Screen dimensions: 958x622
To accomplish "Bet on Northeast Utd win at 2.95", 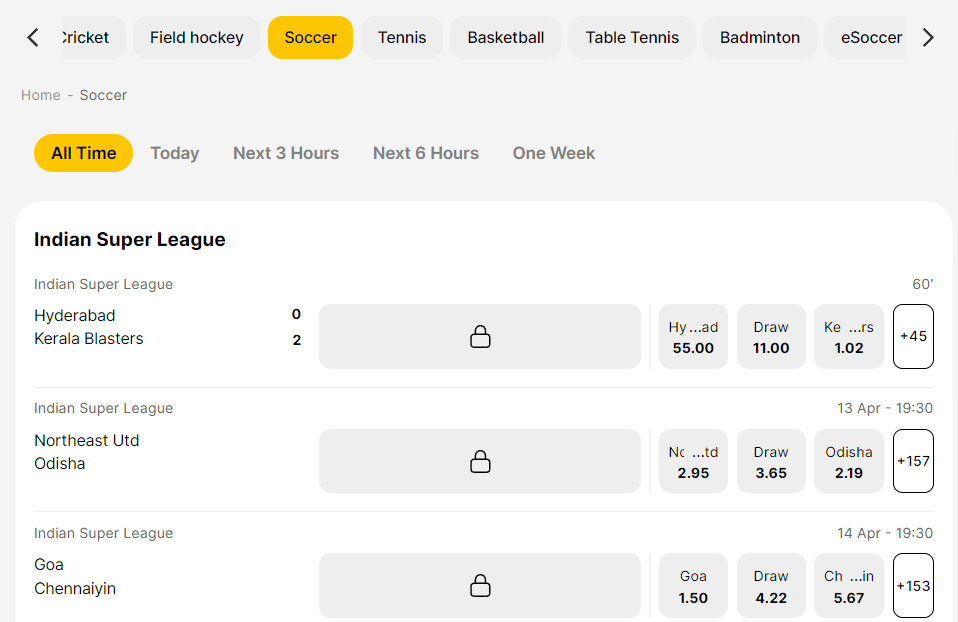I will [x=693, y=461].
